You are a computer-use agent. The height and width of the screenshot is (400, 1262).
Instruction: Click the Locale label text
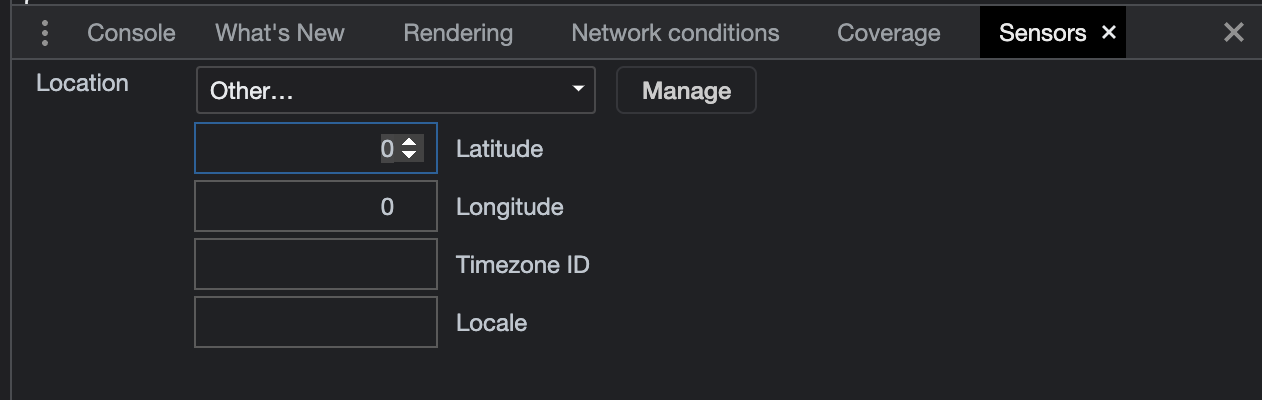click(x=491, y=323)
